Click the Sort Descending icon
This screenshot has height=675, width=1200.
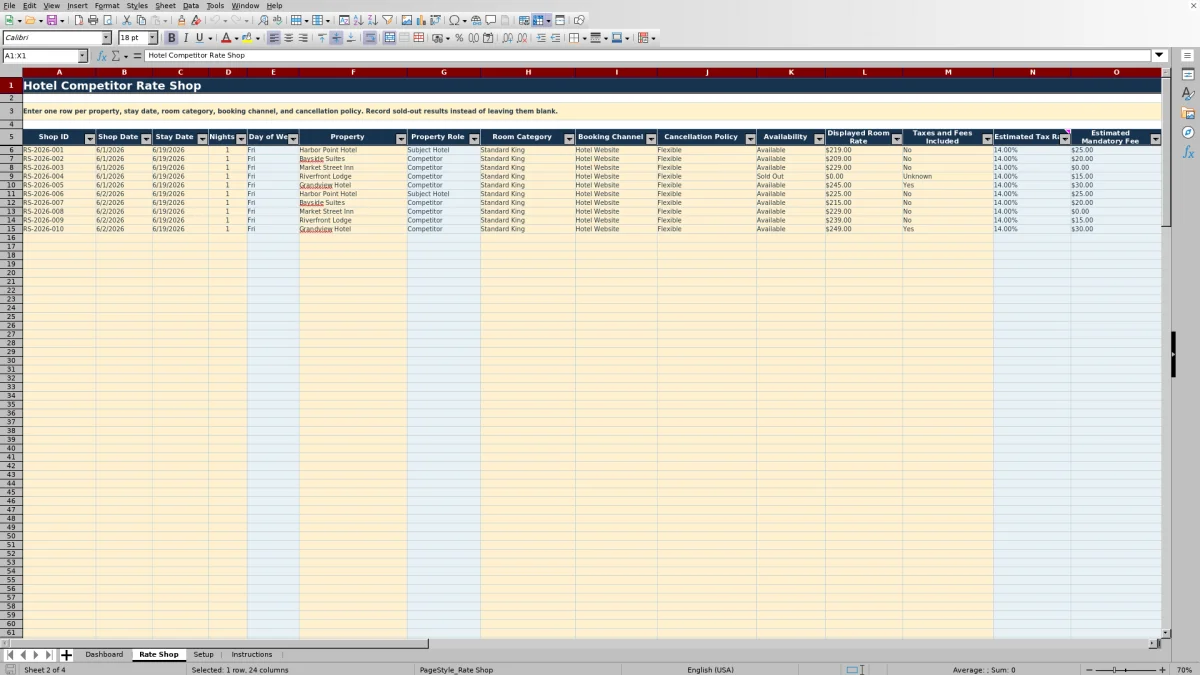tap(372, 20)
